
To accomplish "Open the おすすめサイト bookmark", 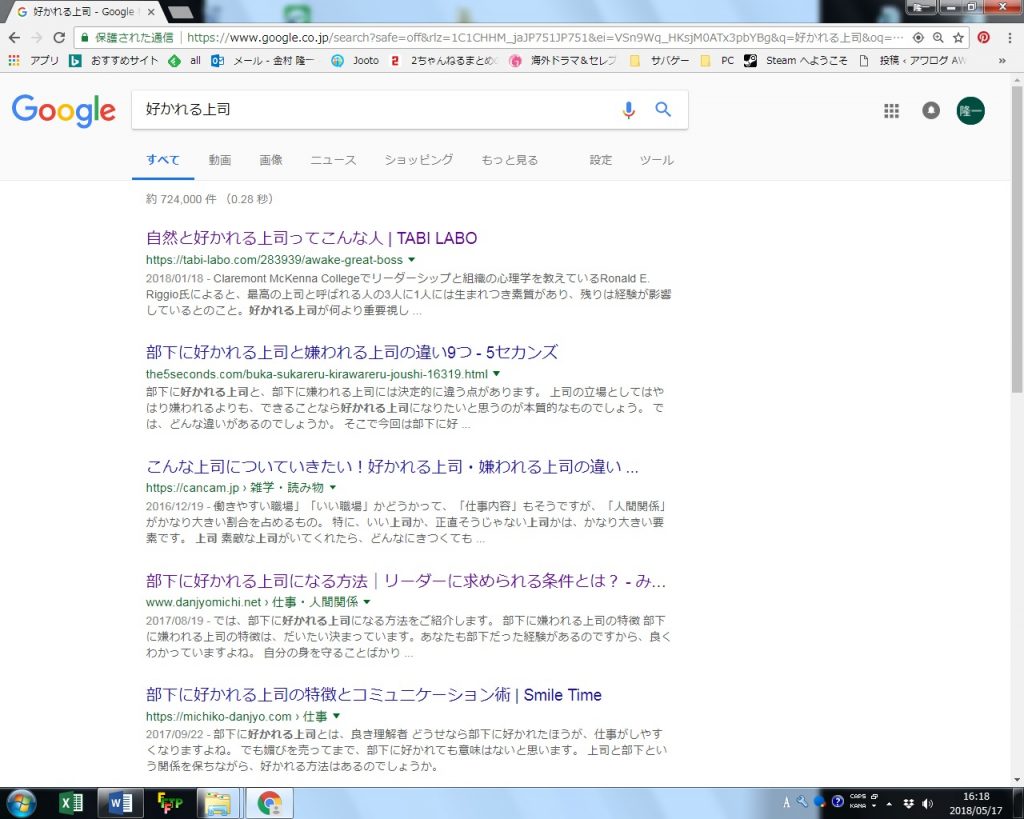I will coord(114,61).
